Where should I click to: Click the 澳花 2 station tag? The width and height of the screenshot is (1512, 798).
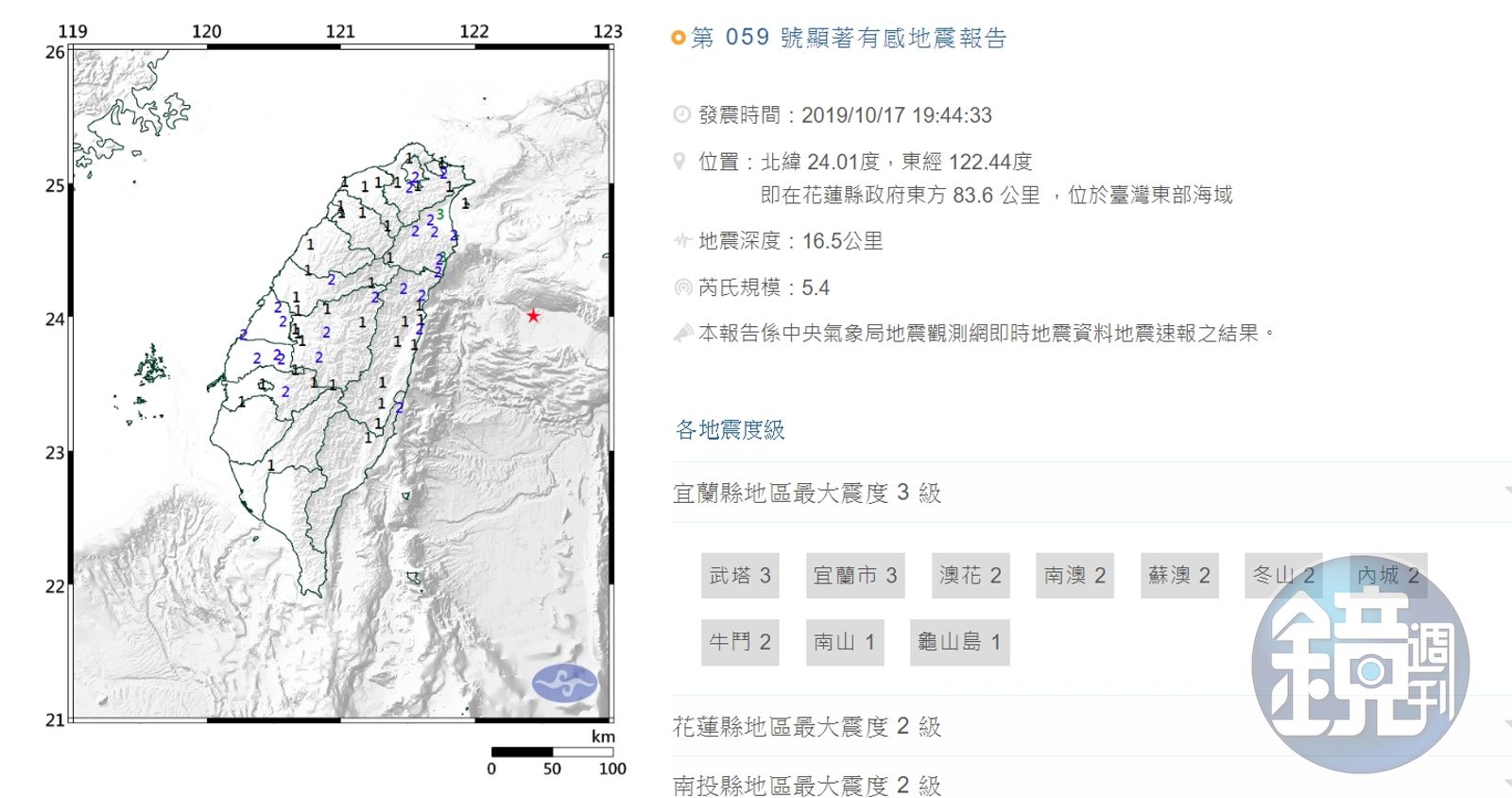click(971, 576)
